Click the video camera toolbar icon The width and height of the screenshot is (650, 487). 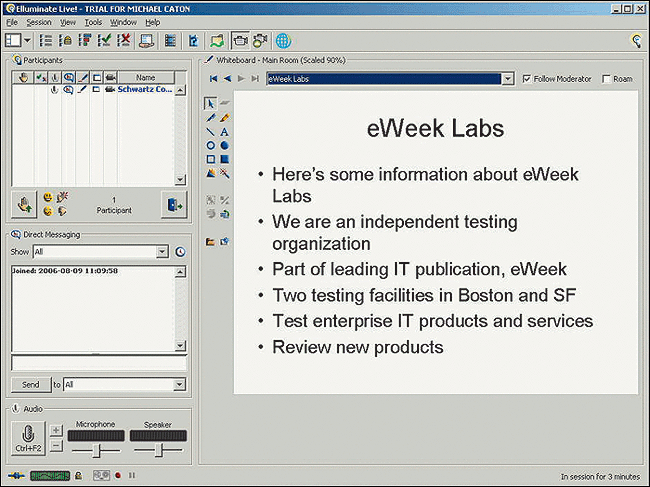click(x=260, y=41)
